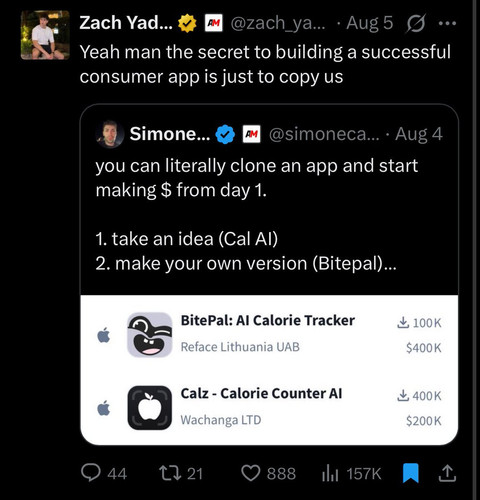480x500 pixels.
Task: Toggle the blue bookmark off
Action: point(411,473)
